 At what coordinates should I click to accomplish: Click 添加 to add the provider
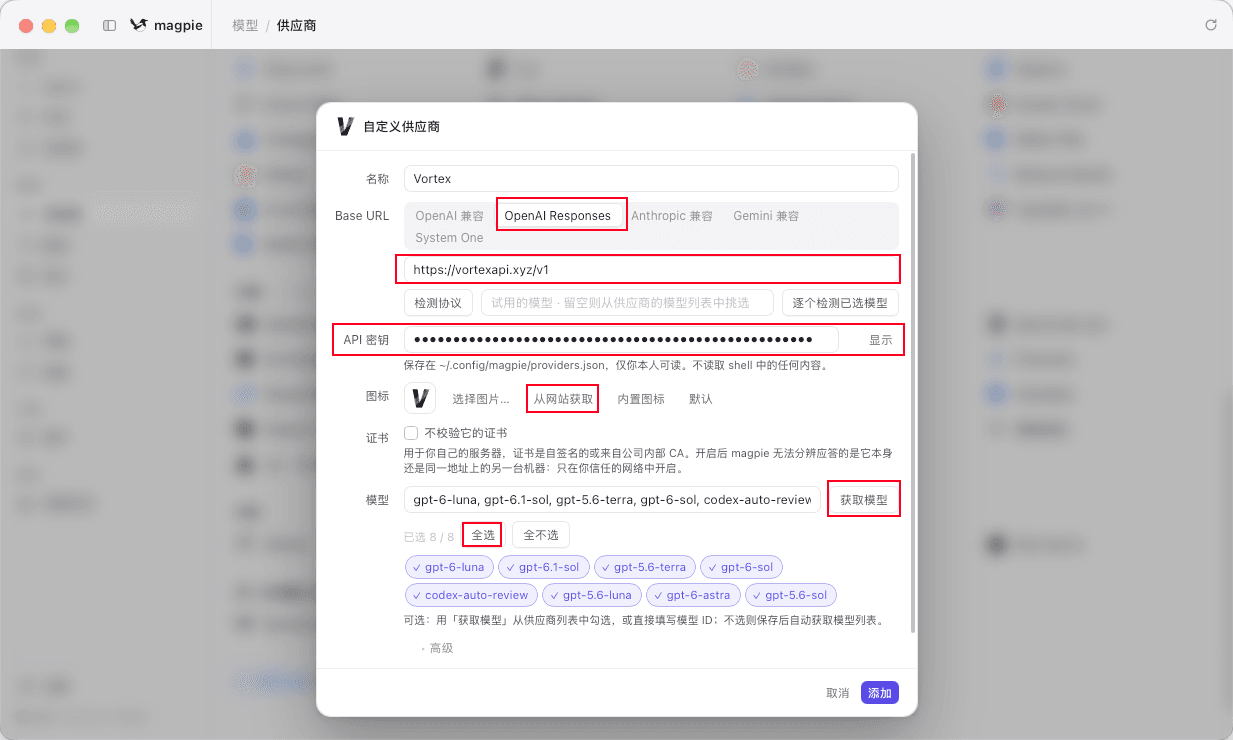880,693
